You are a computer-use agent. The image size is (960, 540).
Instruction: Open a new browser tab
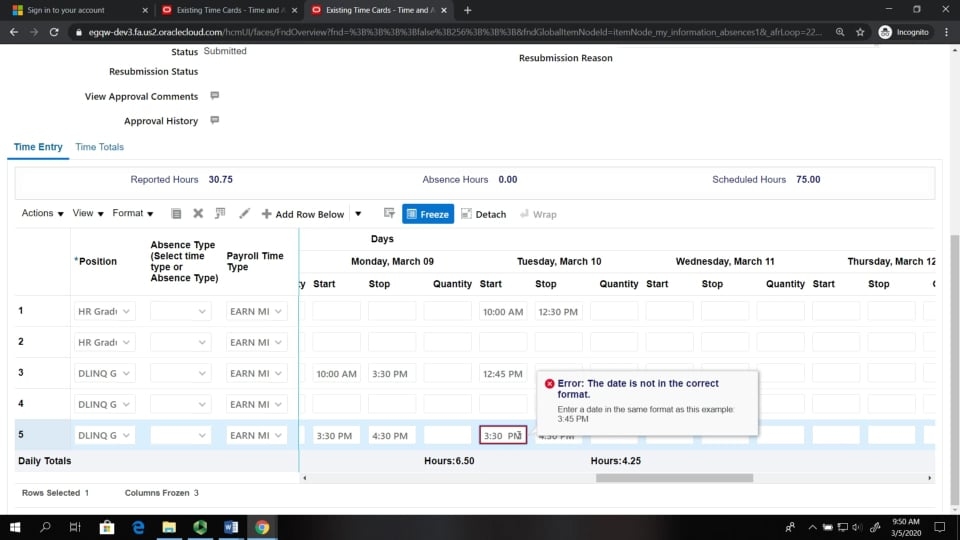coord(468,10)
